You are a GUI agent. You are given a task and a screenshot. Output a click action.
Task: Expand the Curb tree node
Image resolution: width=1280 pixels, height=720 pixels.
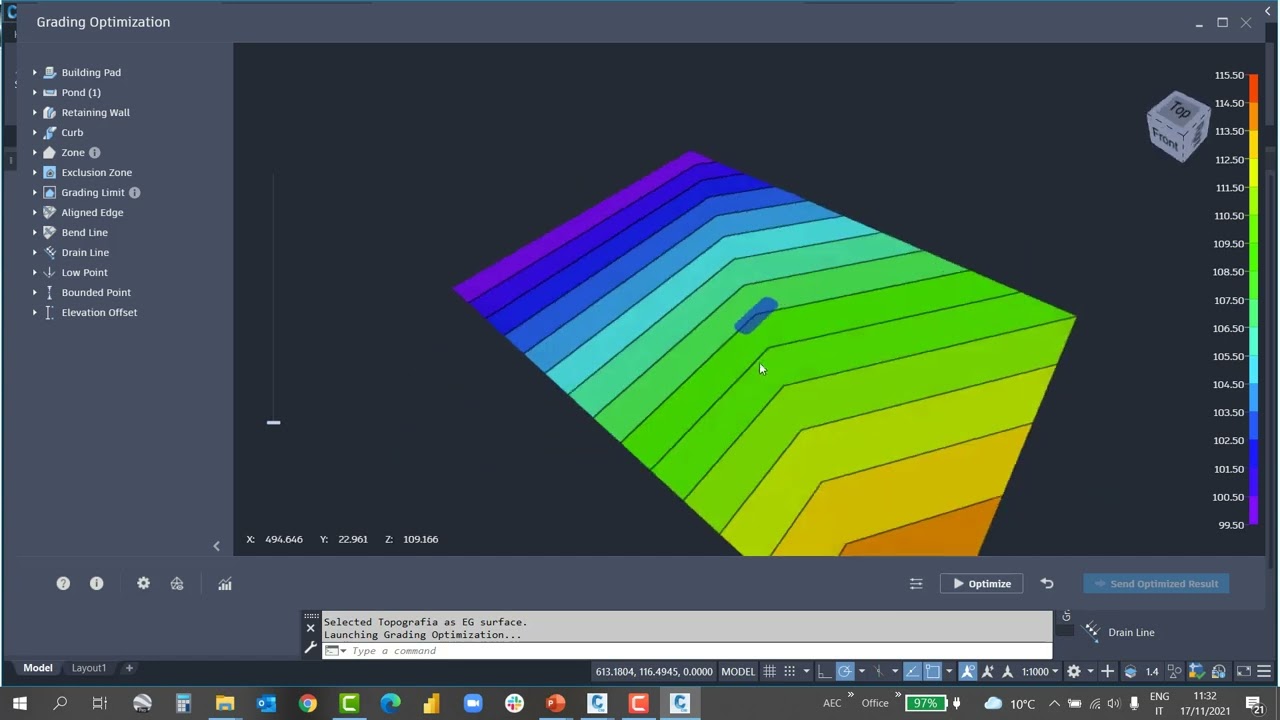pos(34,133)
